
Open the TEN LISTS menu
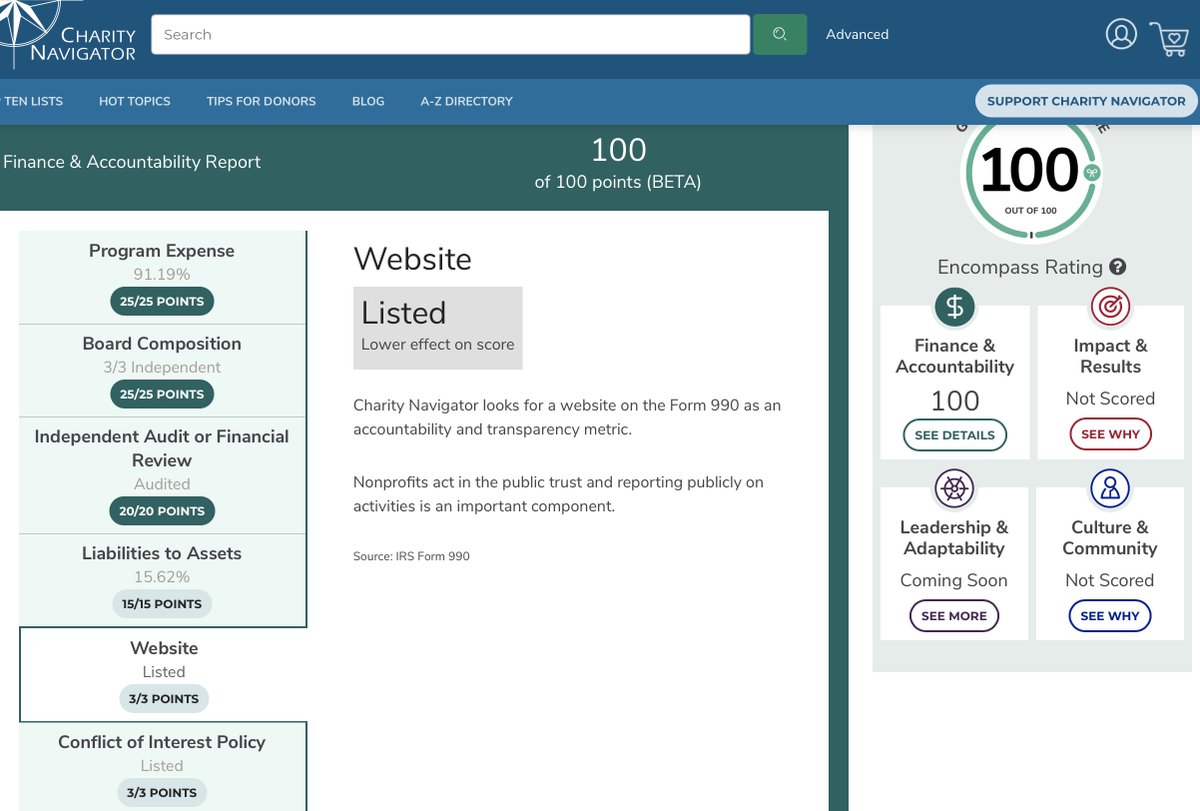pyautogui.click(x=33, y=101)
